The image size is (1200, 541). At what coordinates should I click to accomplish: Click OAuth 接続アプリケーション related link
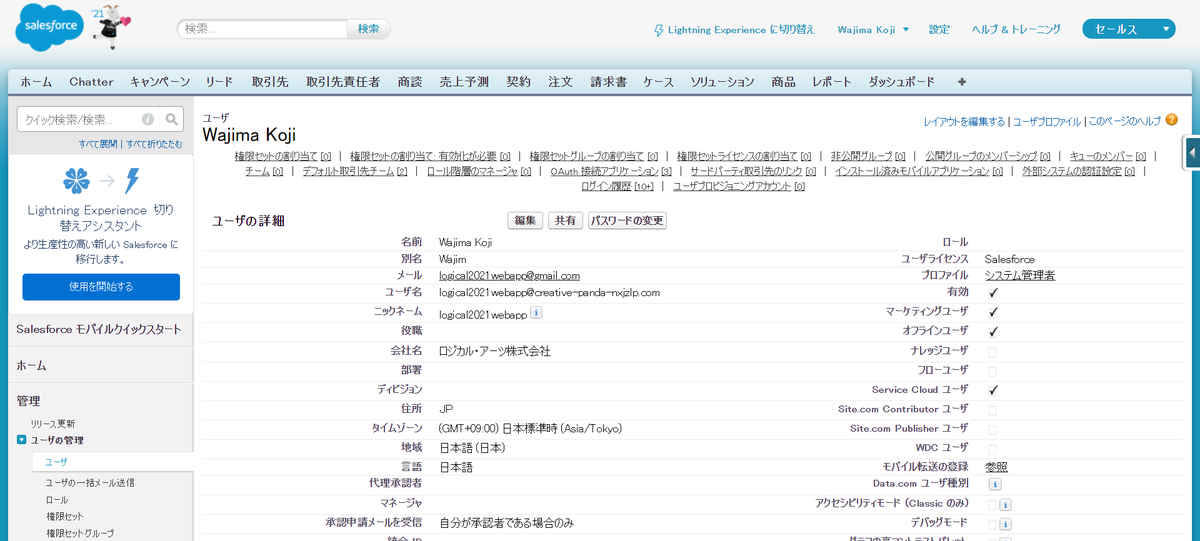pos(611,171)
